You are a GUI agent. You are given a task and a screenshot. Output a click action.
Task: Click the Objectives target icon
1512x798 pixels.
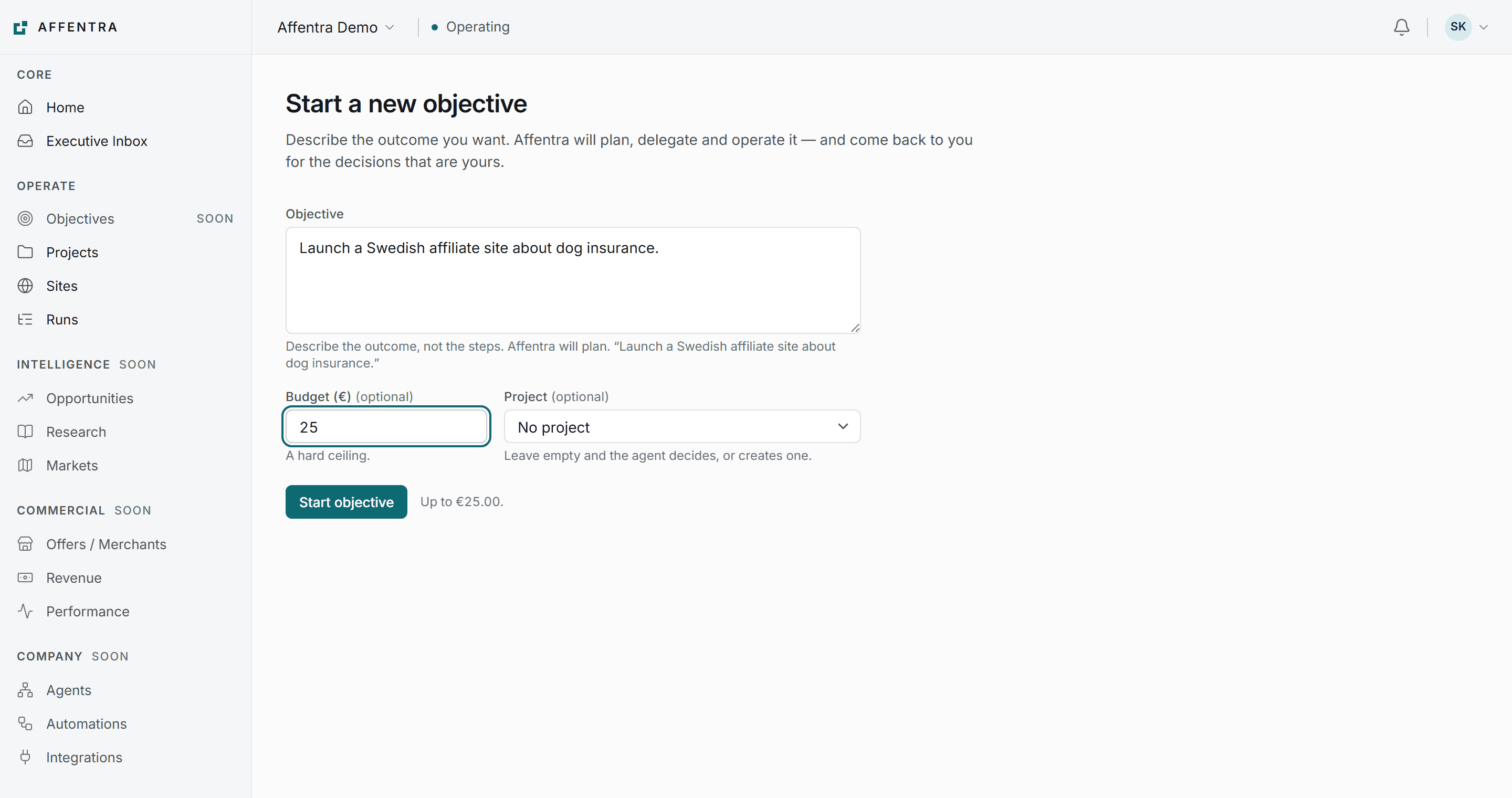(25, 218)
